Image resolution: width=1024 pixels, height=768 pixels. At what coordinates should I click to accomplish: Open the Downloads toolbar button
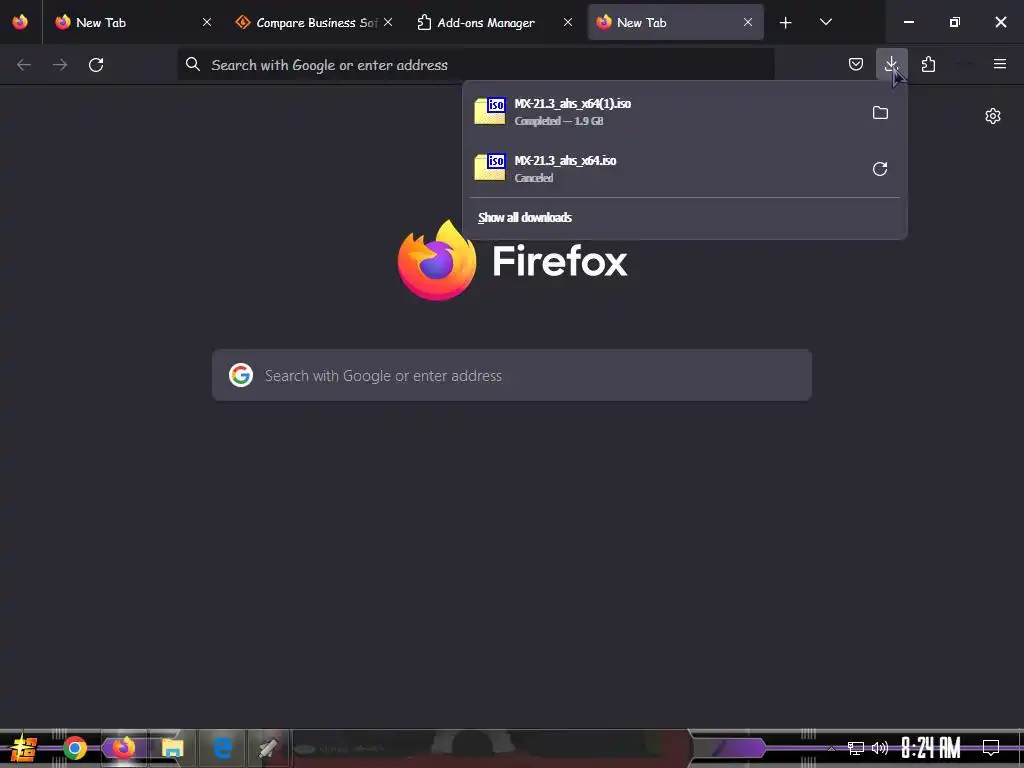[x=891, y=64]
